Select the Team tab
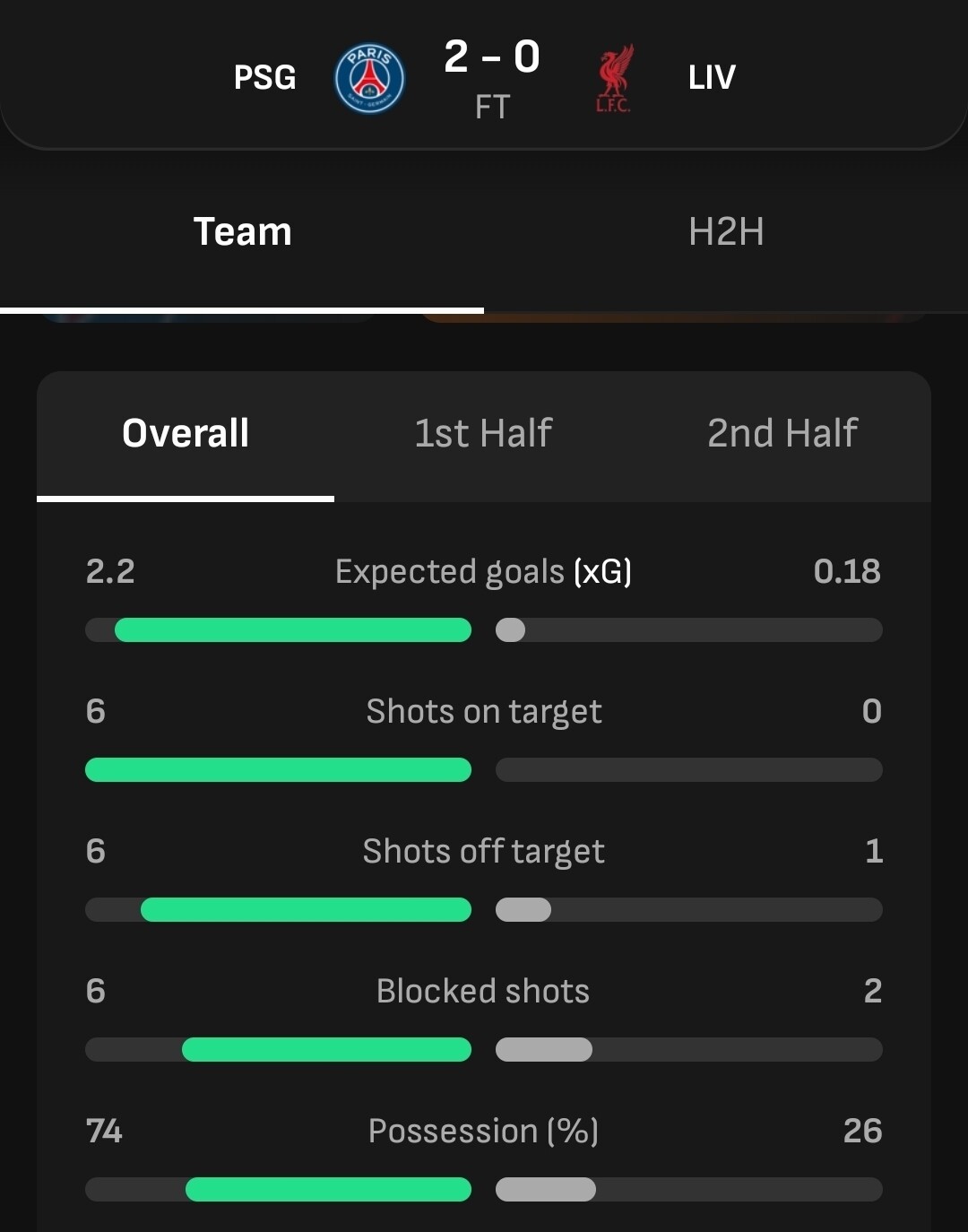This screenshot has width=968, height=1232. [x=242, y=232]
